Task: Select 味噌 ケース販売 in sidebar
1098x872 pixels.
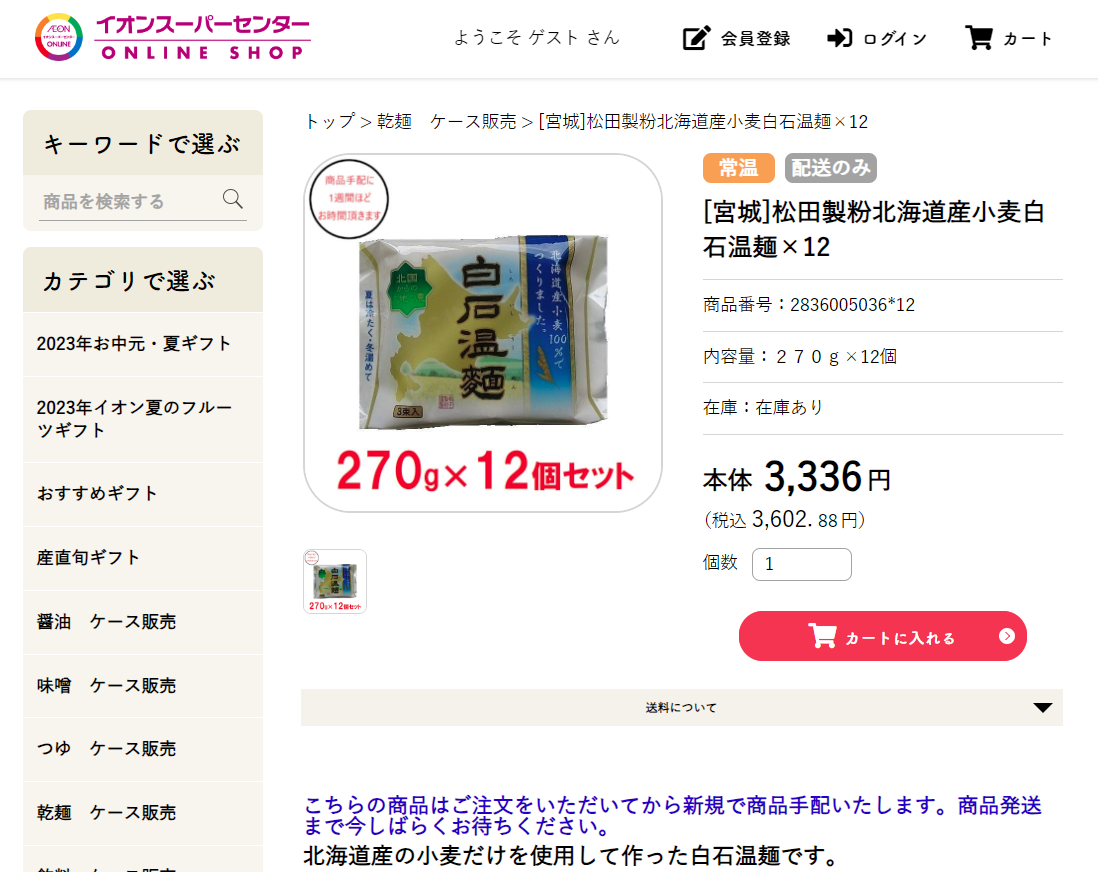Action: [143, 686]
